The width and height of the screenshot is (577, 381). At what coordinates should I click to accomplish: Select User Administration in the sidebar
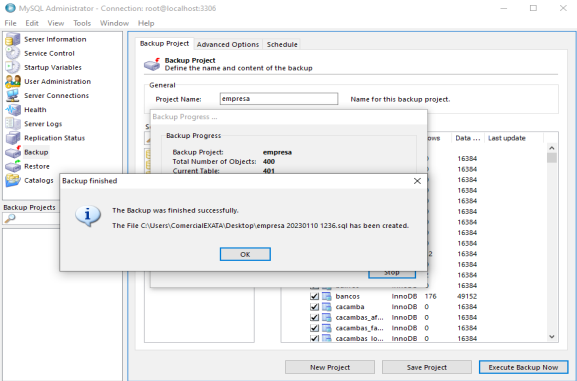click(57, 81)
